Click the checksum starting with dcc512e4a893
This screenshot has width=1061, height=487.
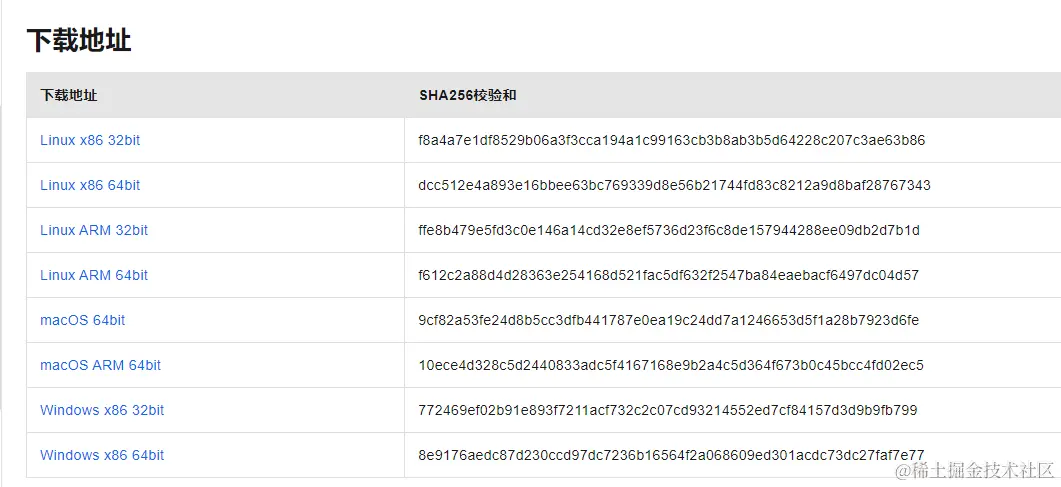[674, 185]
